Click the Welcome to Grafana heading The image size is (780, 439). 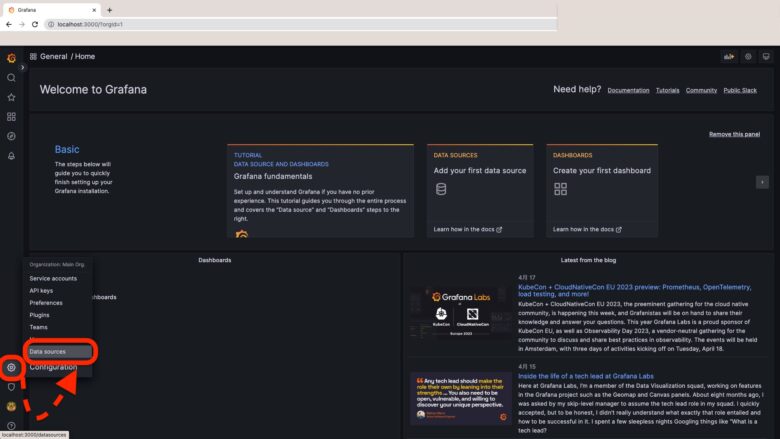coord(93,89)
